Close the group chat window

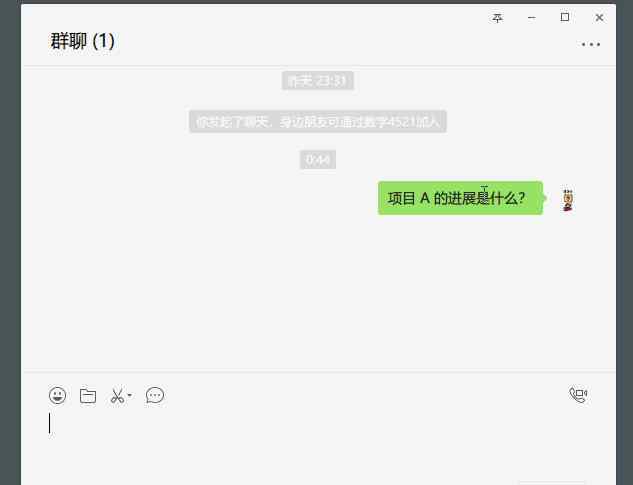[599, 17]
